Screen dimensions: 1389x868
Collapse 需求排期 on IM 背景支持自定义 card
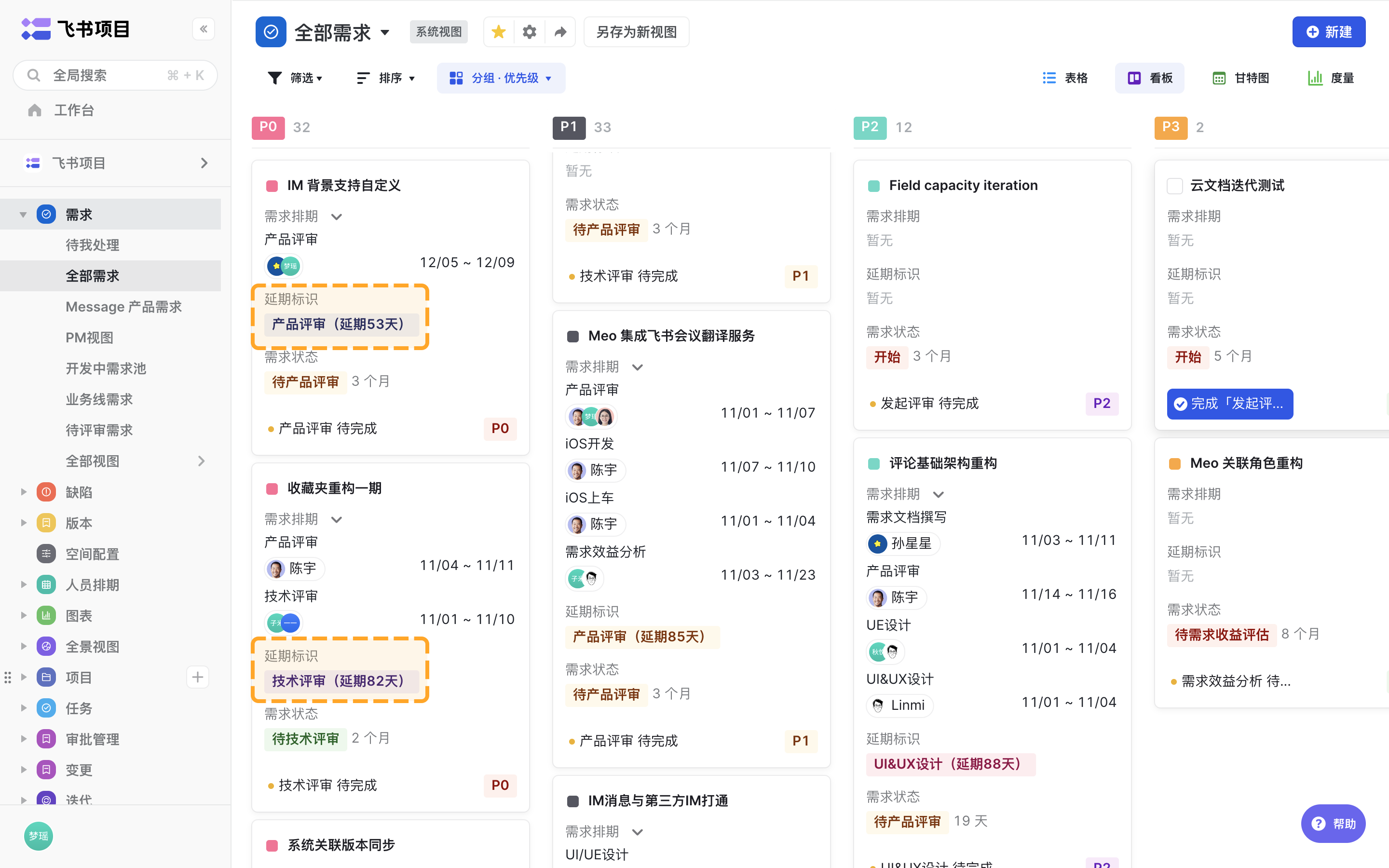pyautogui.click(x=337, y=217)
